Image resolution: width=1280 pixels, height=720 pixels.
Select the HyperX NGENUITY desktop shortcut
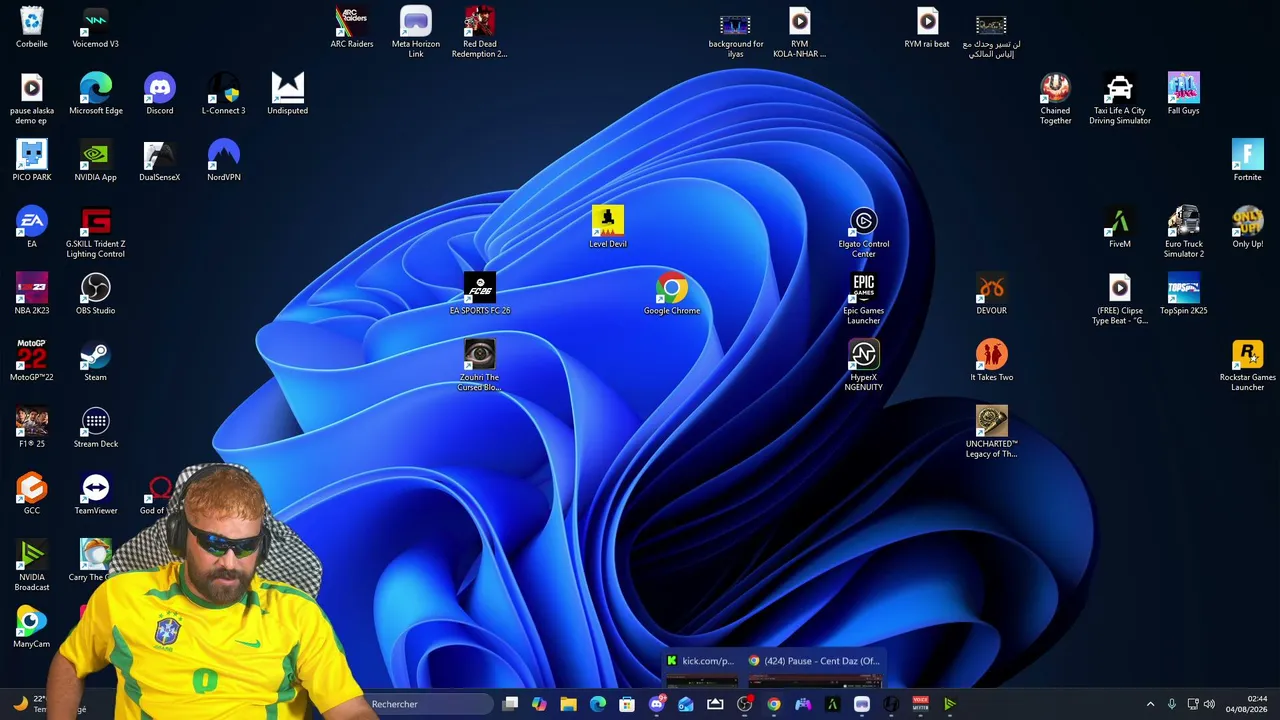(x=864, y=366)
